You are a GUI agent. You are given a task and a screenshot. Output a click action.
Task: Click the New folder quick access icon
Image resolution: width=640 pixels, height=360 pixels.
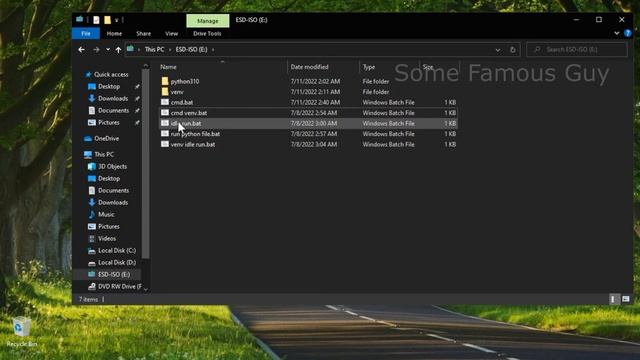pyautogui.click(x=107, y=20)
